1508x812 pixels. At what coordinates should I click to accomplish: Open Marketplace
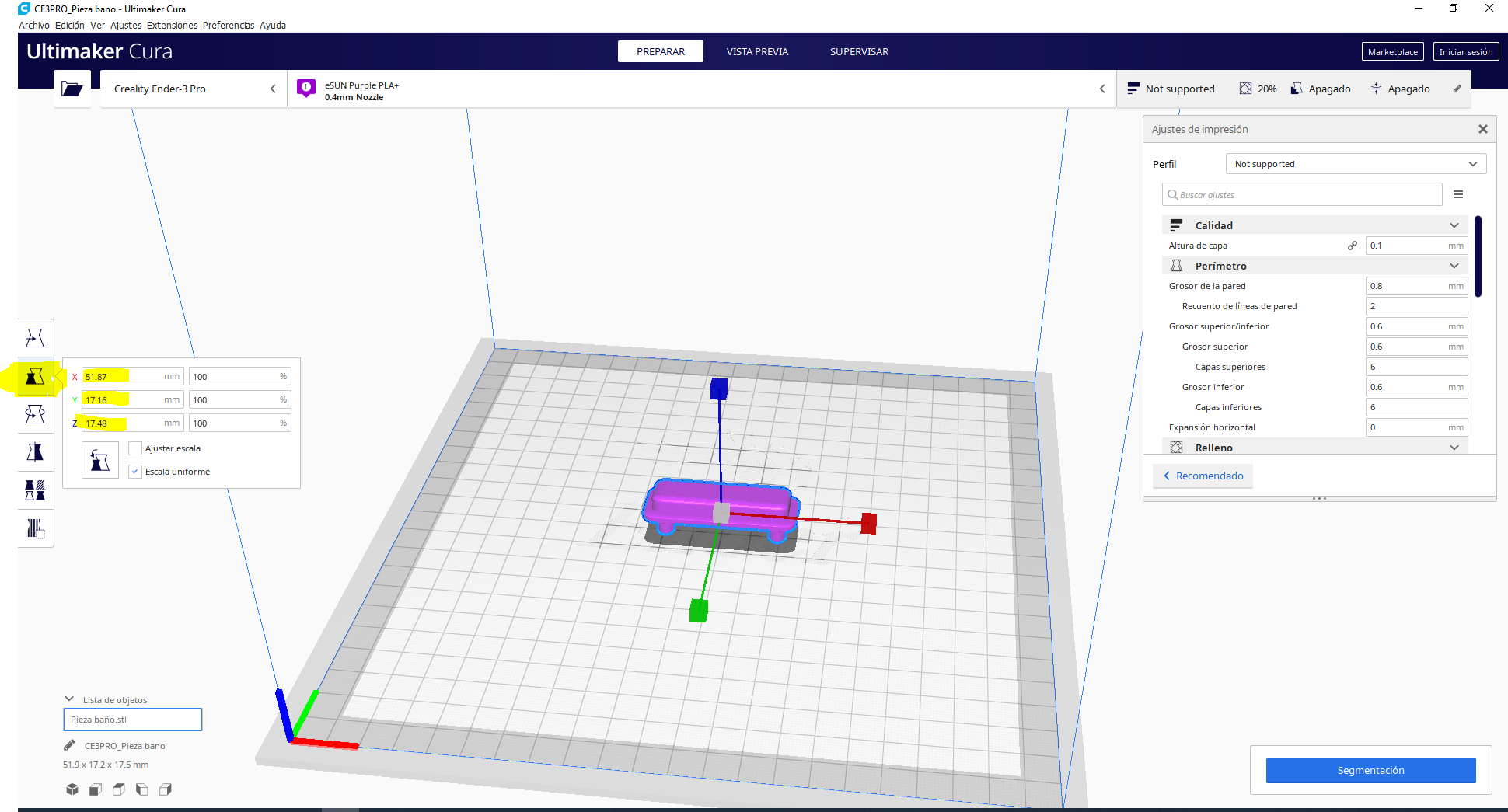(x=1392, y=52)
